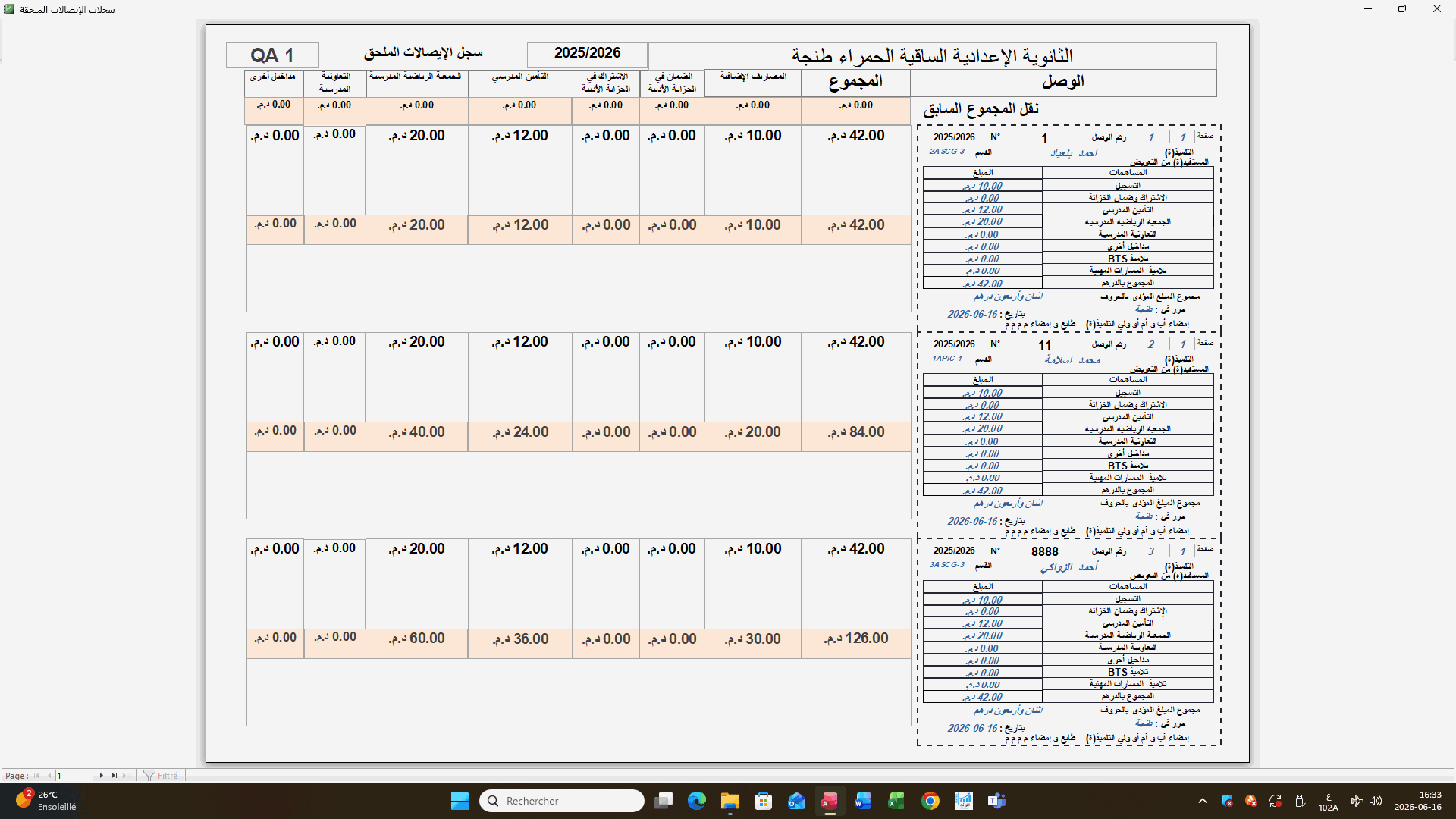Click the running subtotal '36.00'
Screen dimensions: 1456x819
pos(520,639)
